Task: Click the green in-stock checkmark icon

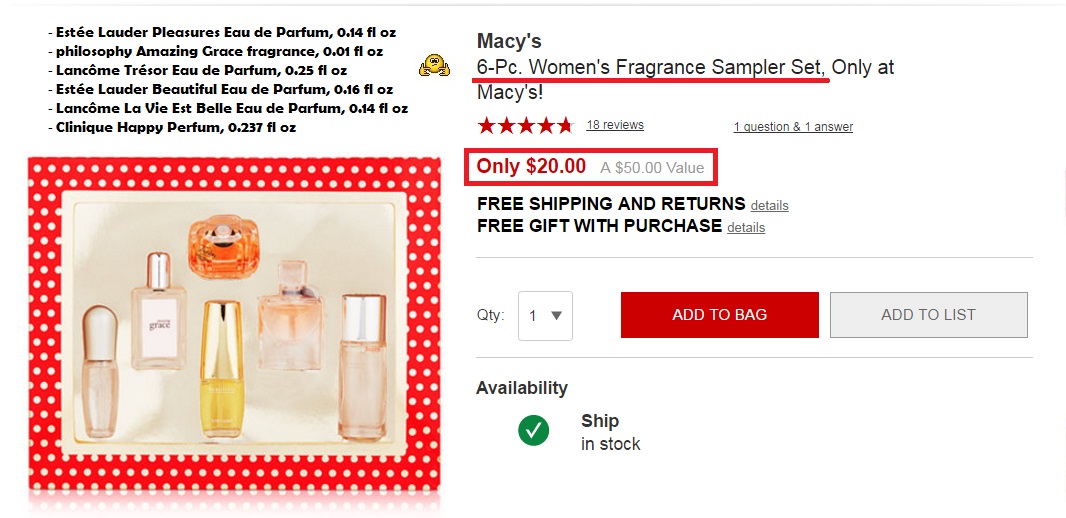Action: click(x=533, y=431)
